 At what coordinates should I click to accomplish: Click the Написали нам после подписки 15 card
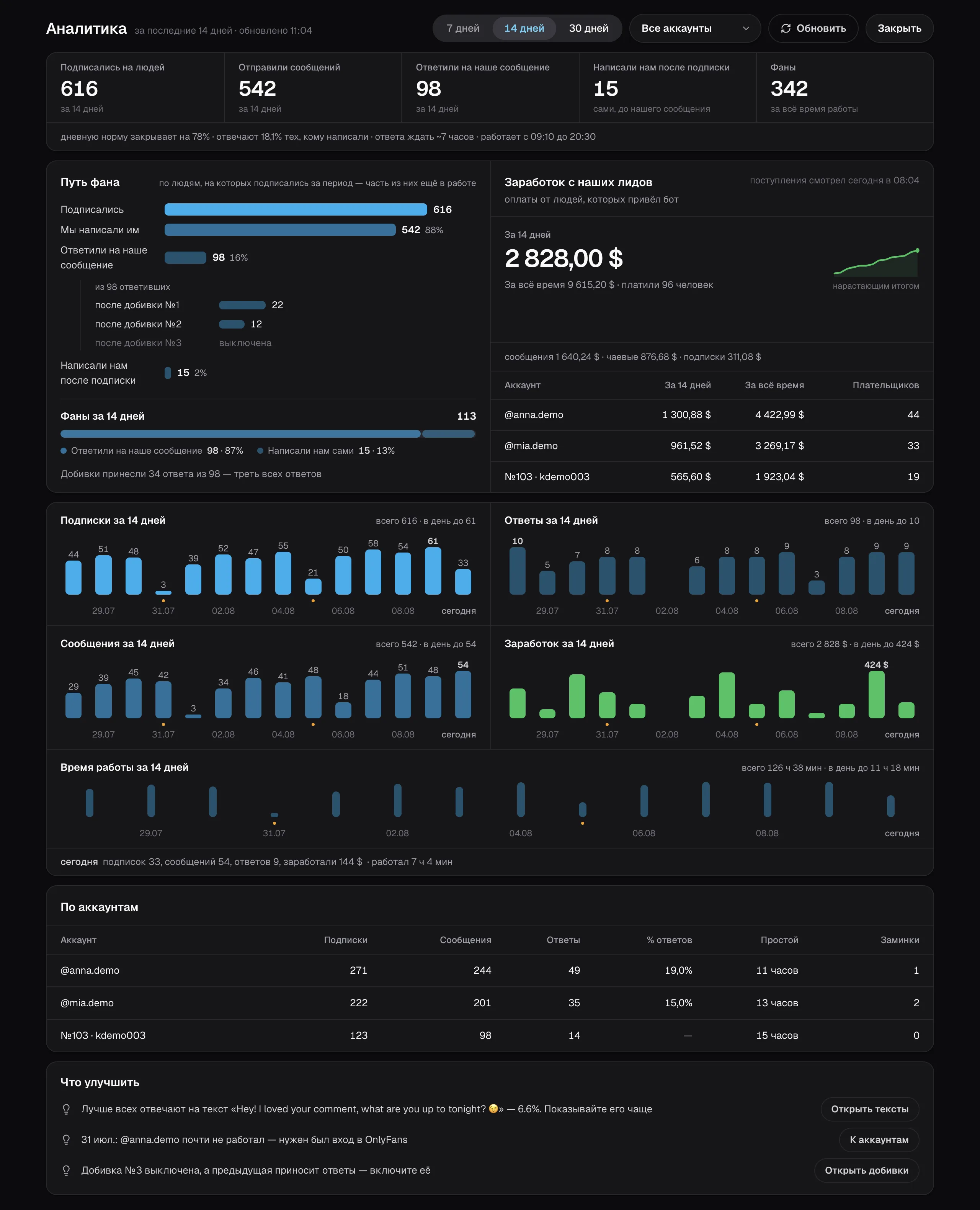pos(667,88)
